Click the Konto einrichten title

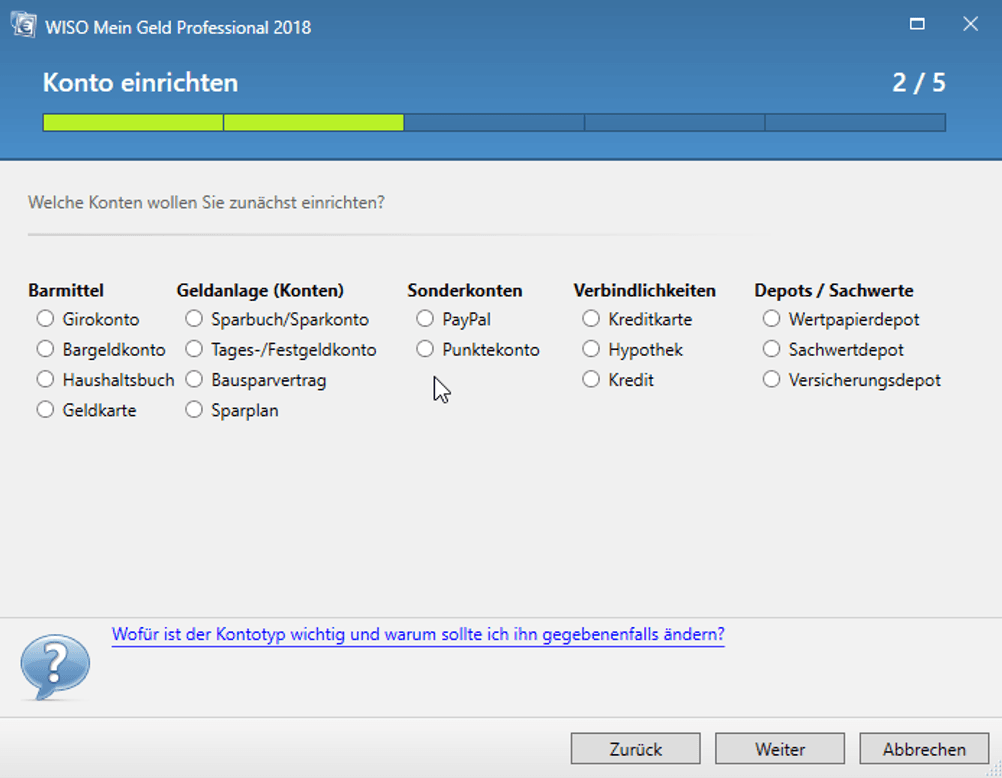tap(141, 82)
